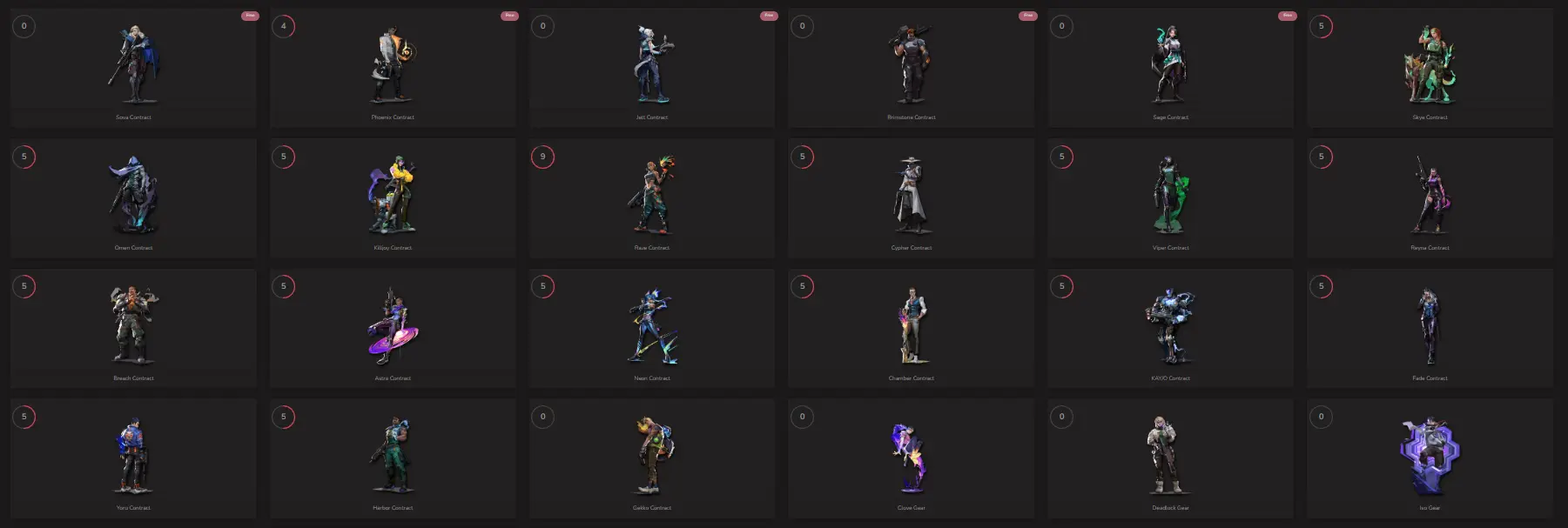This screenshot has height=528, width=1568.
Task: Click the Free badge on Sage card
Action: (x=1287, y=16)
